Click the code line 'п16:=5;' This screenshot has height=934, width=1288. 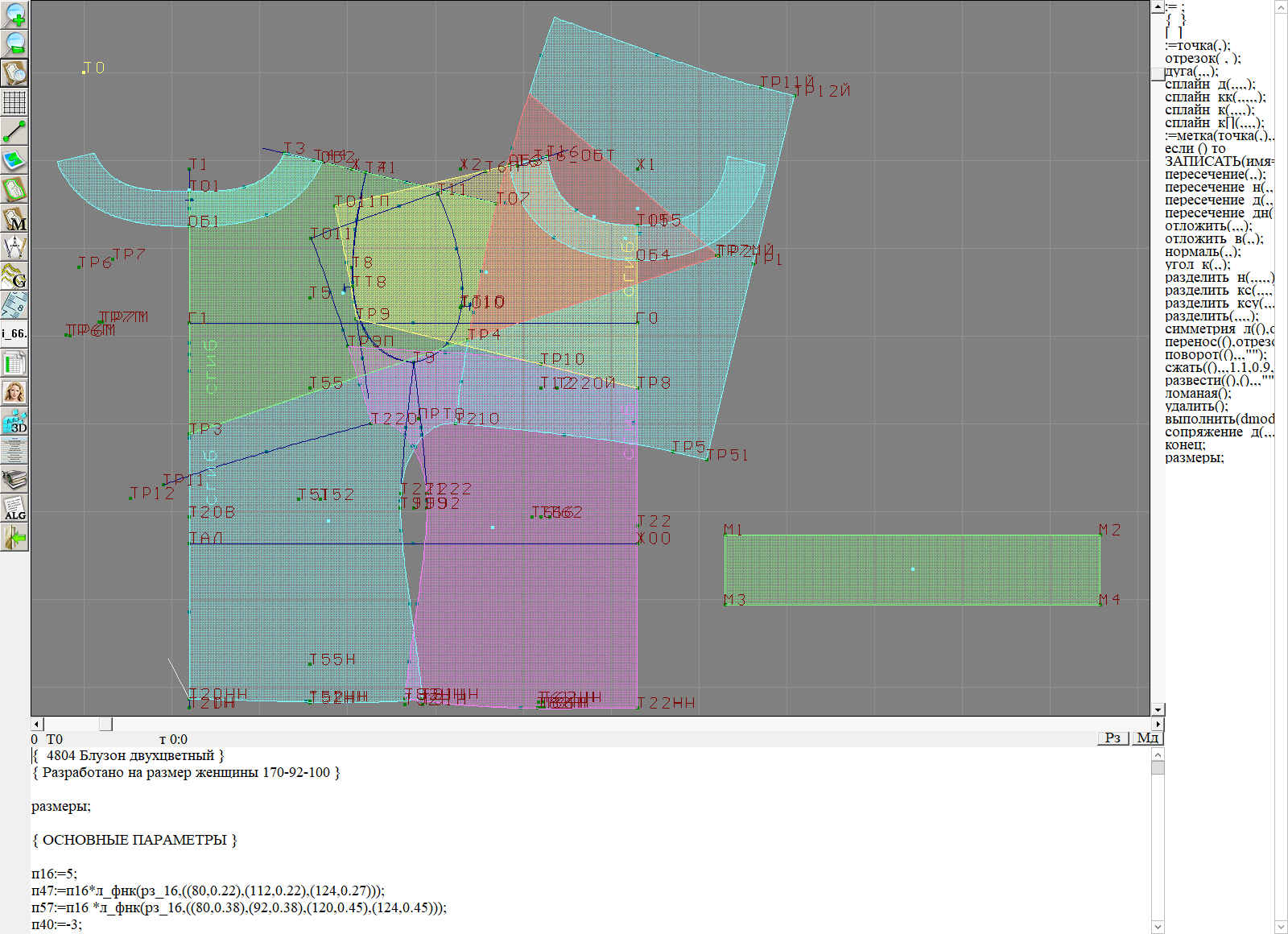point(54,874)
